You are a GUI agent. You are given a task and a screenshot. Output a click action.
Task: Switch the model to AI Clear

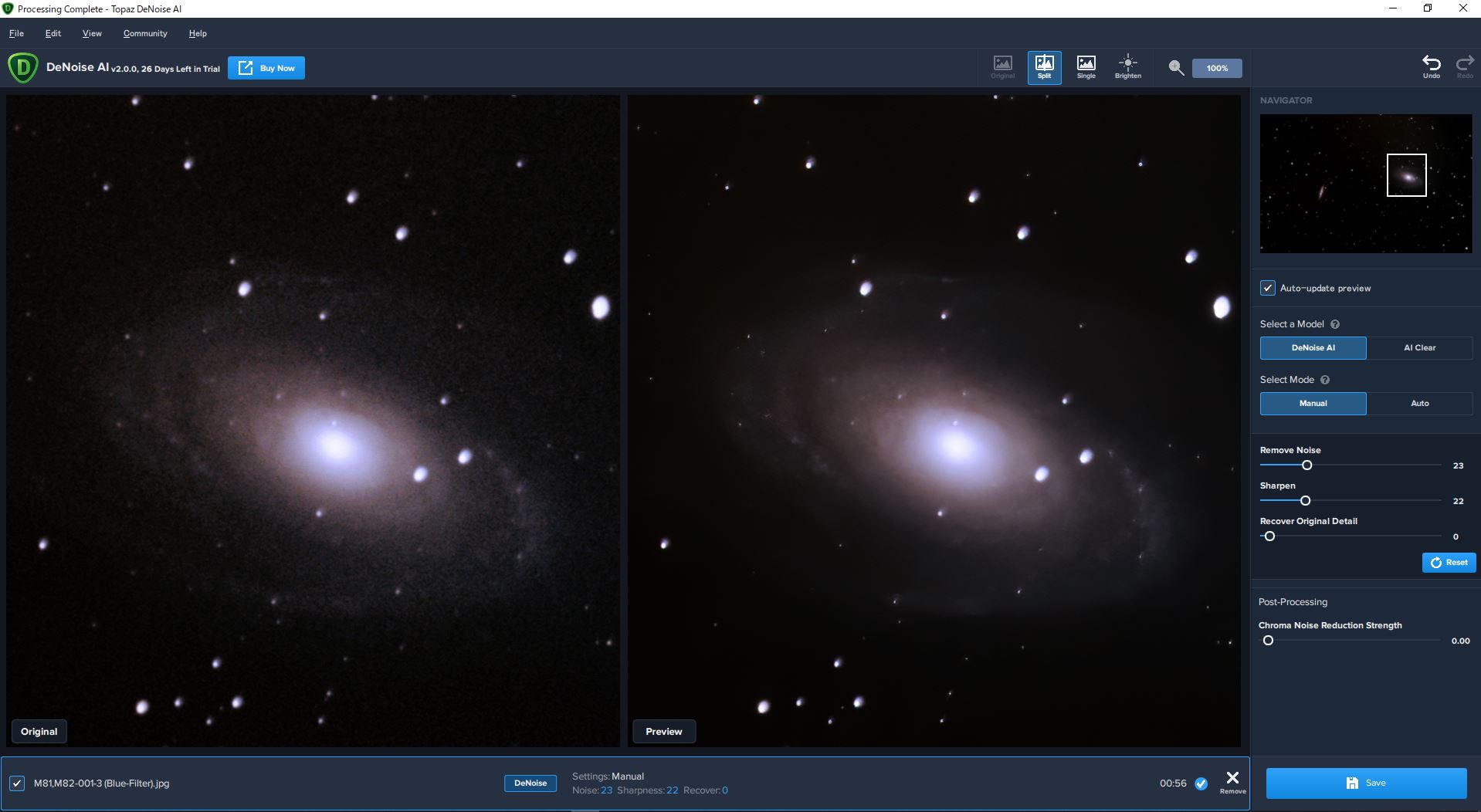point(1419,348)
